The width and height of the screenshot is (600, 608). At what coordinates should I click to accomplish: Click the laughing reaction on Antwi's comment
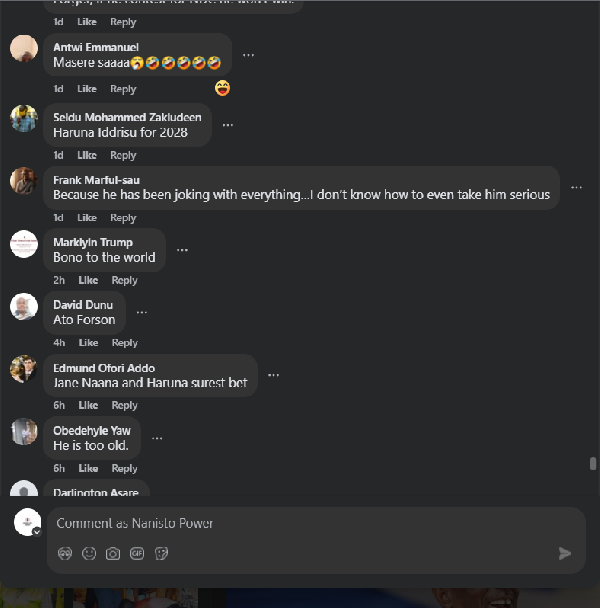223,88
